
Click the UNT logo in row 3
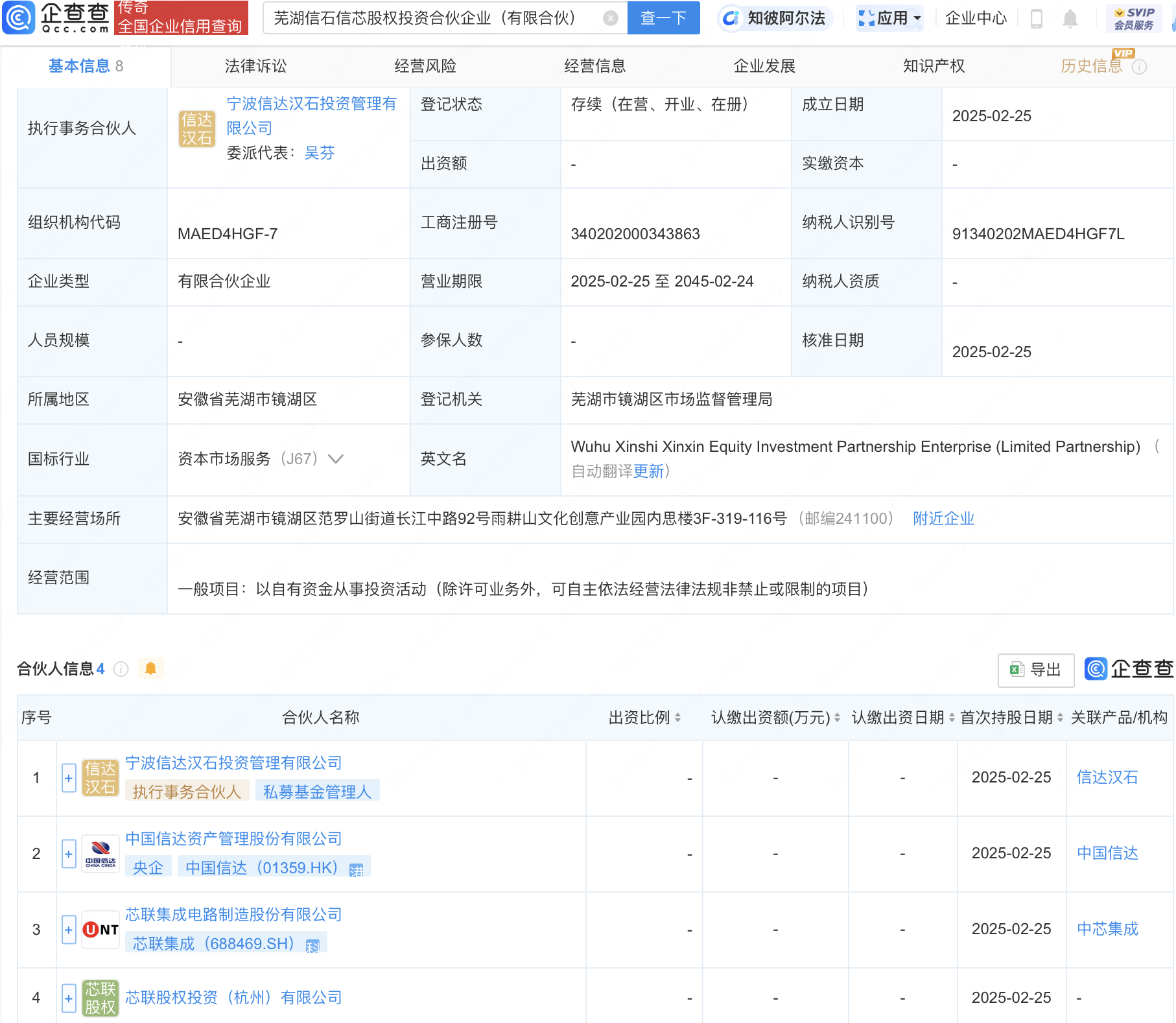(x=100, y=930)
